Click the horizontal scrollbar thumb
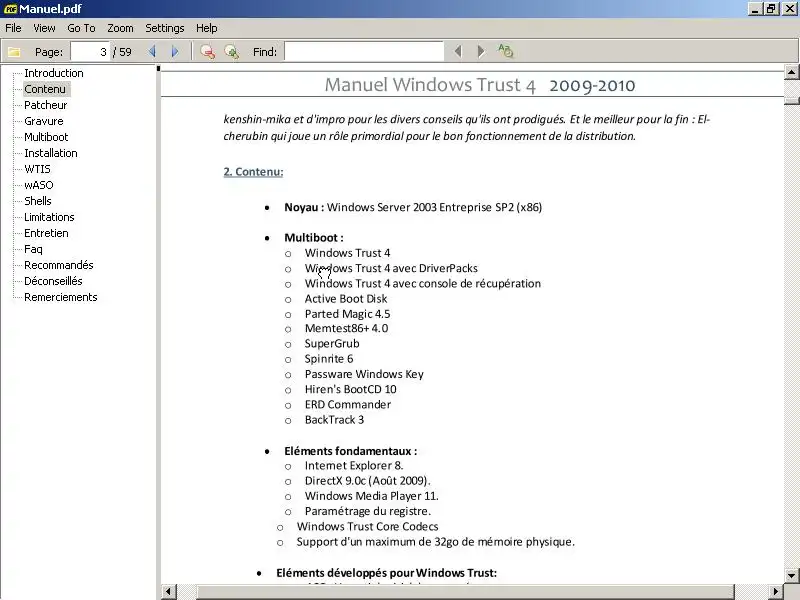800x600 pixels. tap(465, 592)
